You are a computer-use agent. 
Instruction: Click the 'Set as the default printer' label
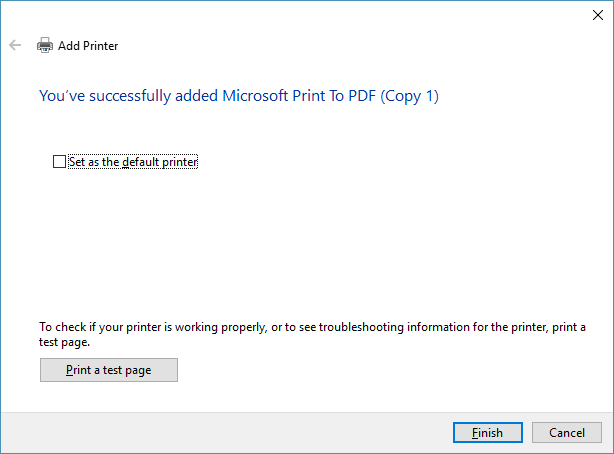pyautogui.click(x=133, y=161)
